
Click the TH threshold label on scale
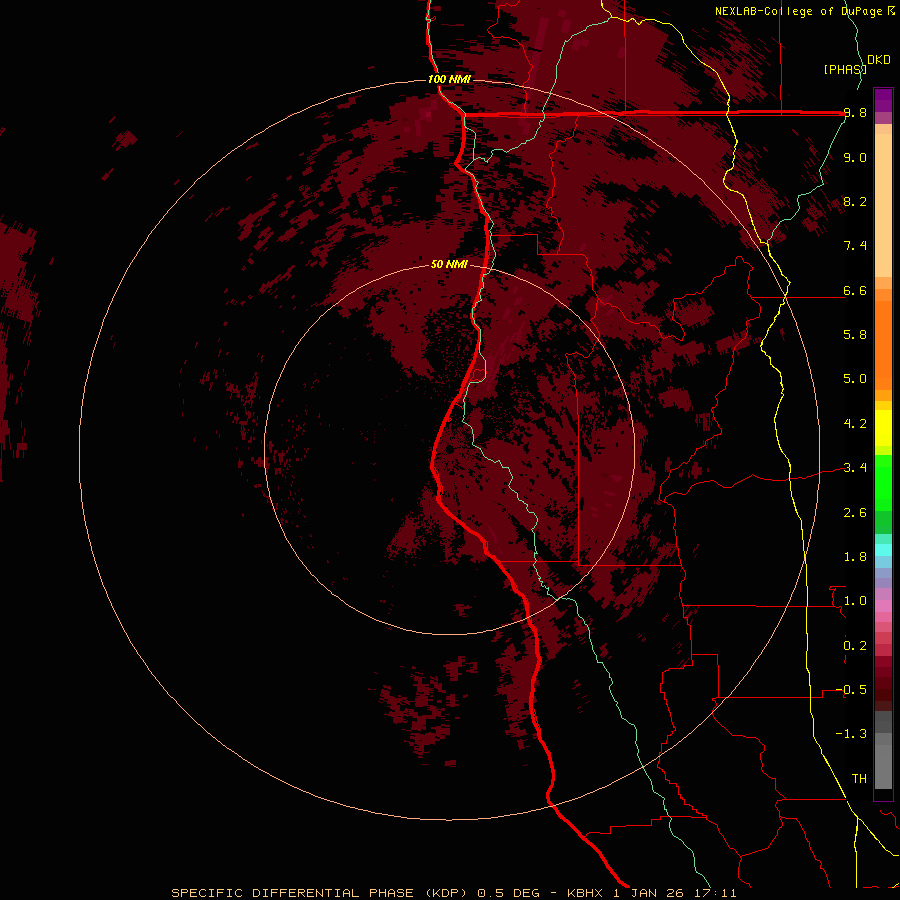click(859, 779)
